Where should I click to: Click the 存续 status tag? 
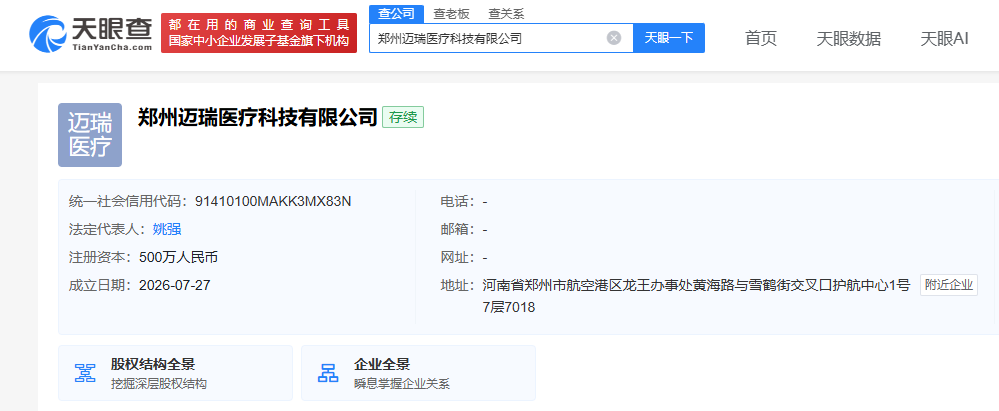[x=403, y=118]
